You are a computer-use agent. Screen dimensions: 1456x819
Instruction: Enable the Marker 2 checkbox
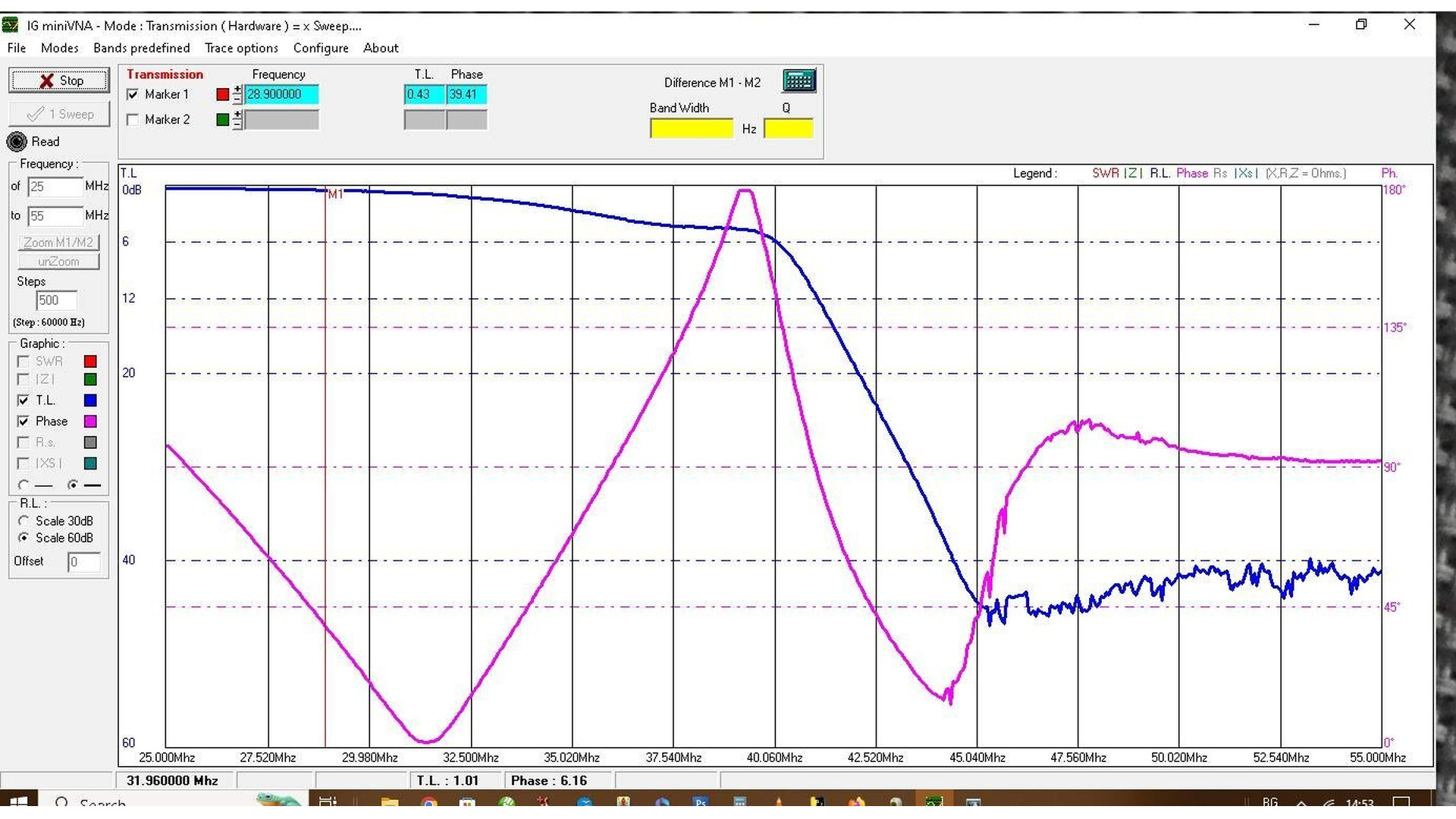(133, 120)
